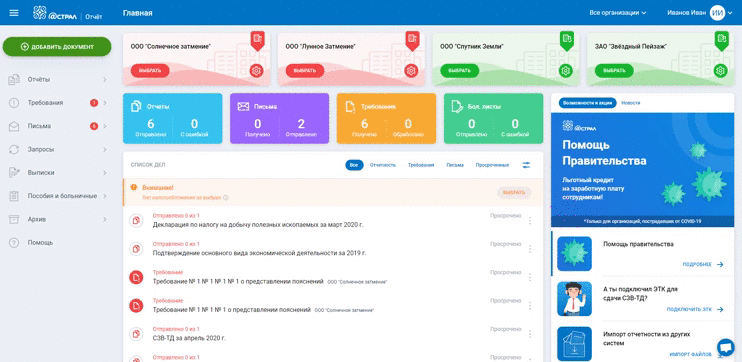Viewport: 742px width, 362px height.
Task: Click Выбрать in the Внимание warning banner
Action: point(514,193)
